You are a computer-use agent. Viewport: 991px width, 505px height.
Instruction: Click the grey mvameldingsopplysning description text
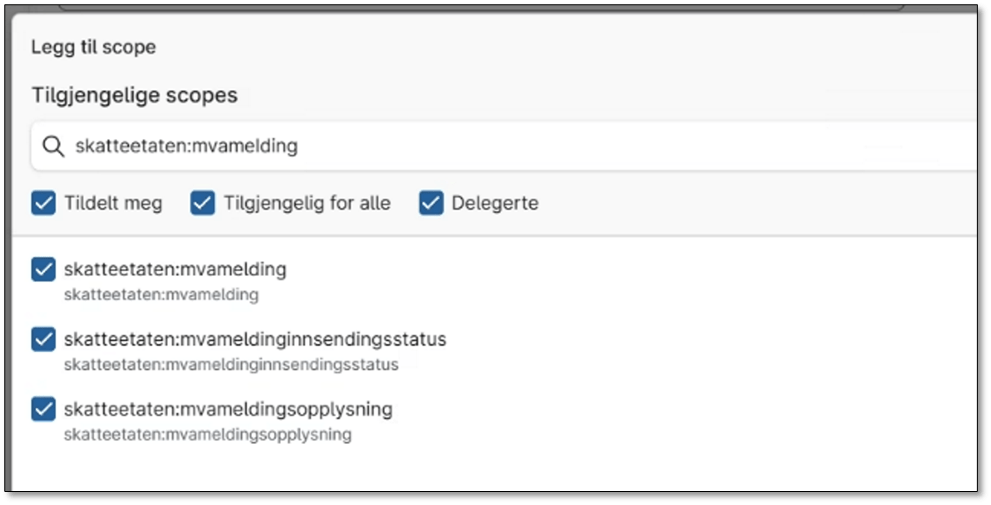tap(208, 435)
